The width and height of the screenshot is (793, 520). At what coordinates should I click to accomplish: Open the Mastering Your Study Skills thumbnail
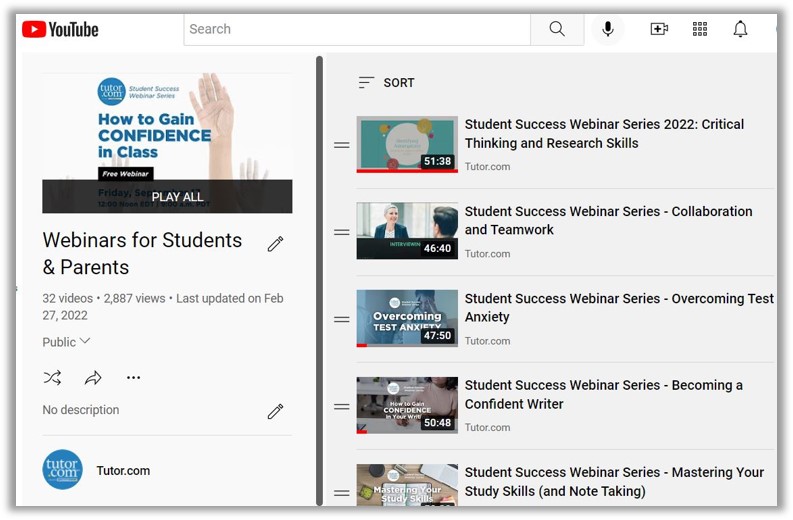pyautogui.click(x=407, y=485)
